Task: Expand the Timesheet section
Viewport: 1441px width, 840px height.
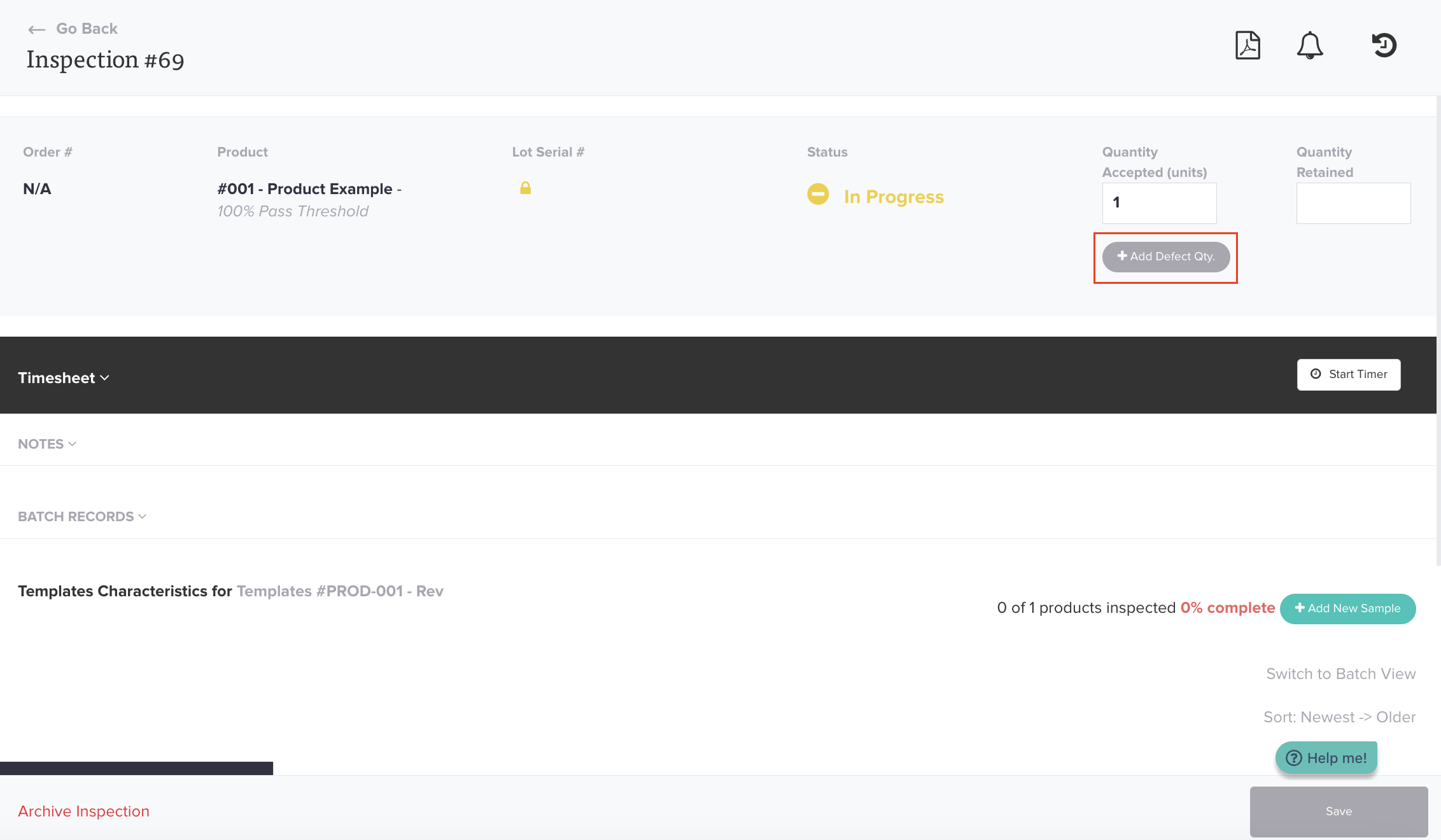Action: [64, 378]
